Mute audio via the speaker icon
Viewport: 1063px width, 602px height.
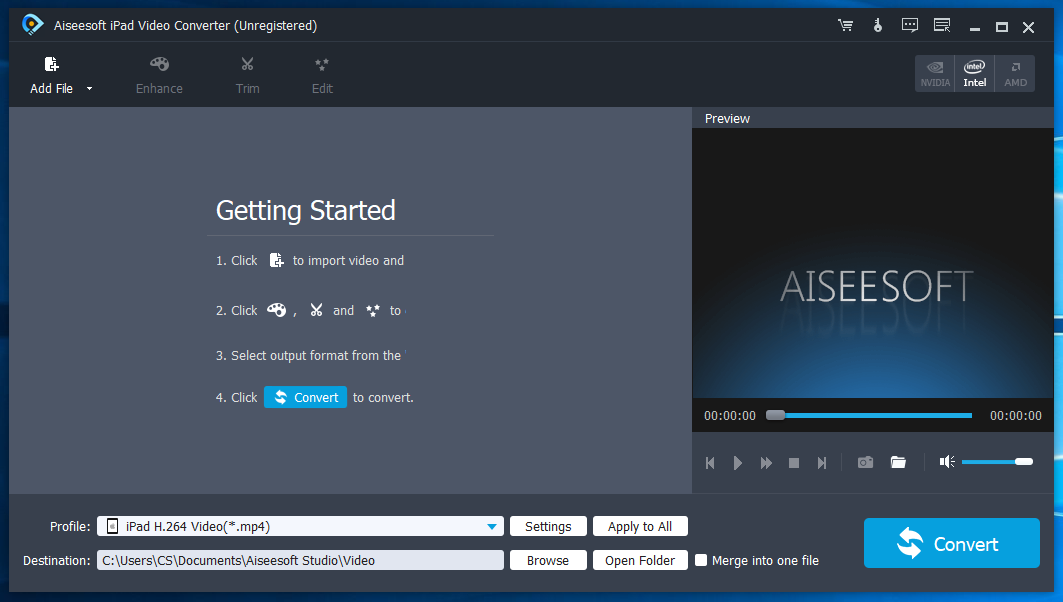[x=946, y=461]
